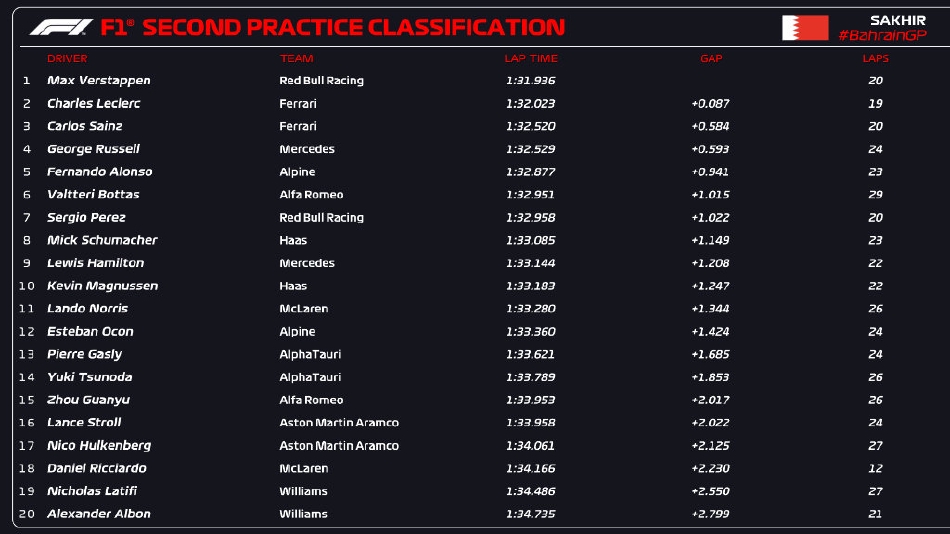This screenshot has width=950, height=534.
Task: Click Verstappen's 1:31.936 lap time
Action: (x=530, y=80)
